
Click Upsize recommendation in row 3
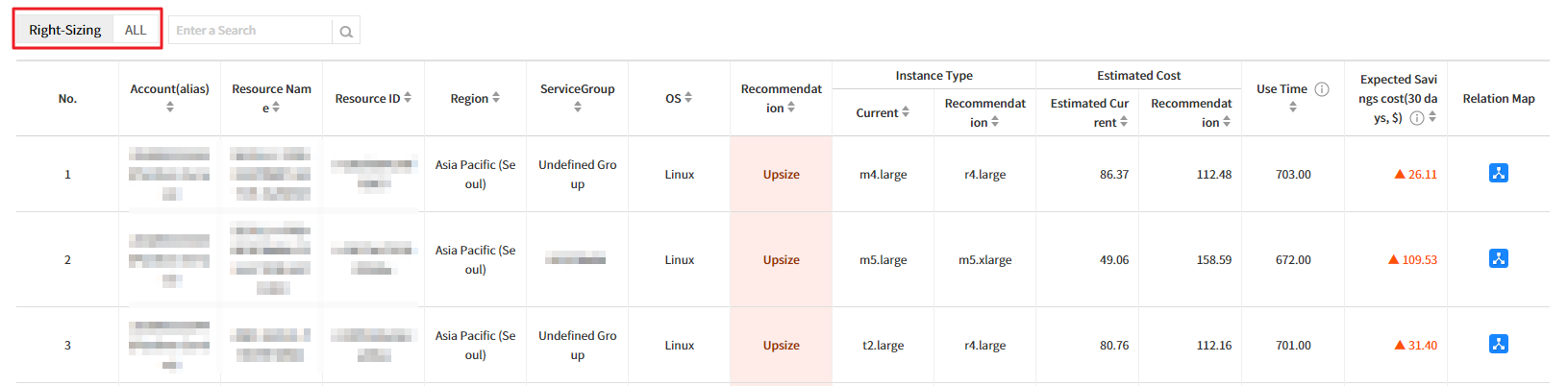coord(781,346)
